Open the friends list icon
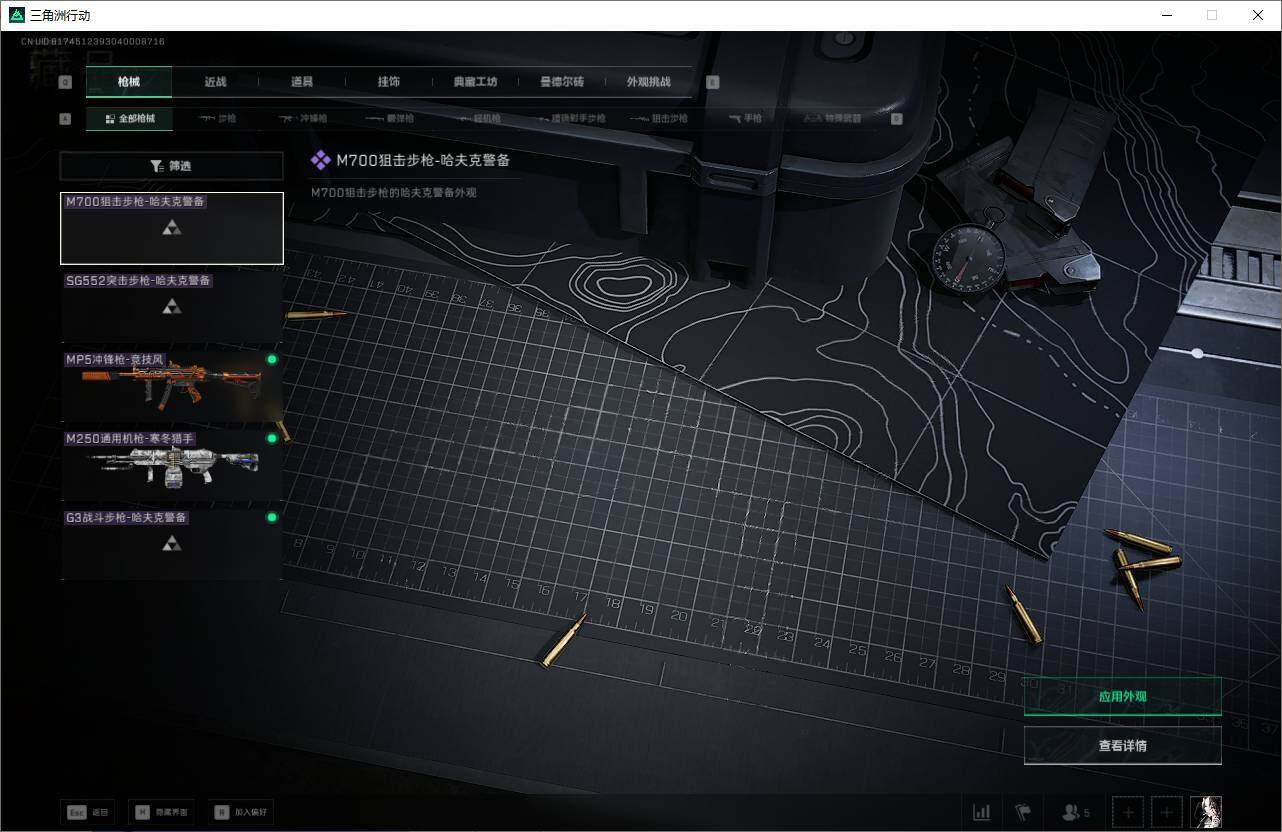1282x832 pixels. click(x=1075, y=812)
